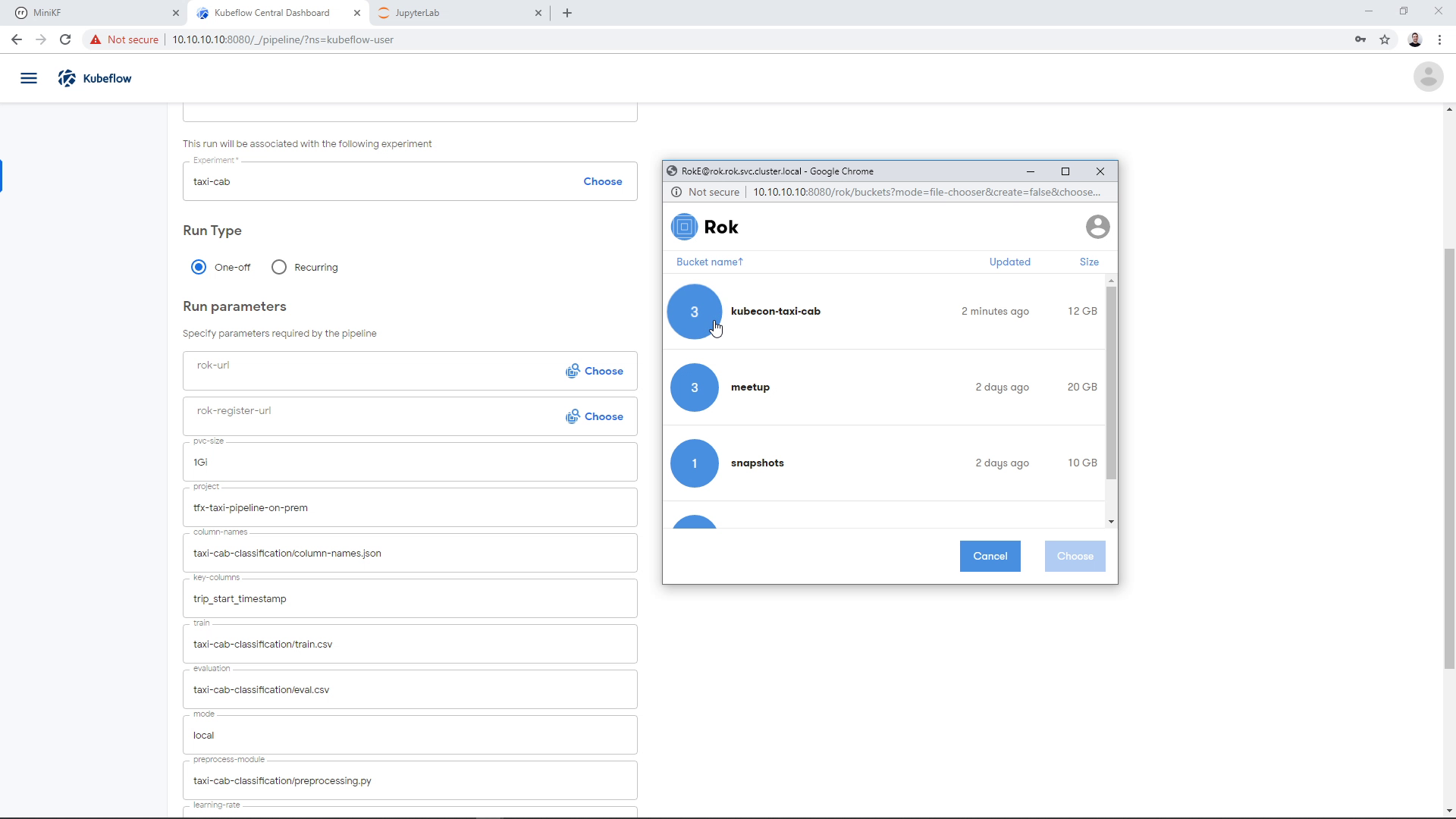The image size is (1456, 819).
Task: Open the Kubeflow hamburger menu
Action: click(29, 78)
